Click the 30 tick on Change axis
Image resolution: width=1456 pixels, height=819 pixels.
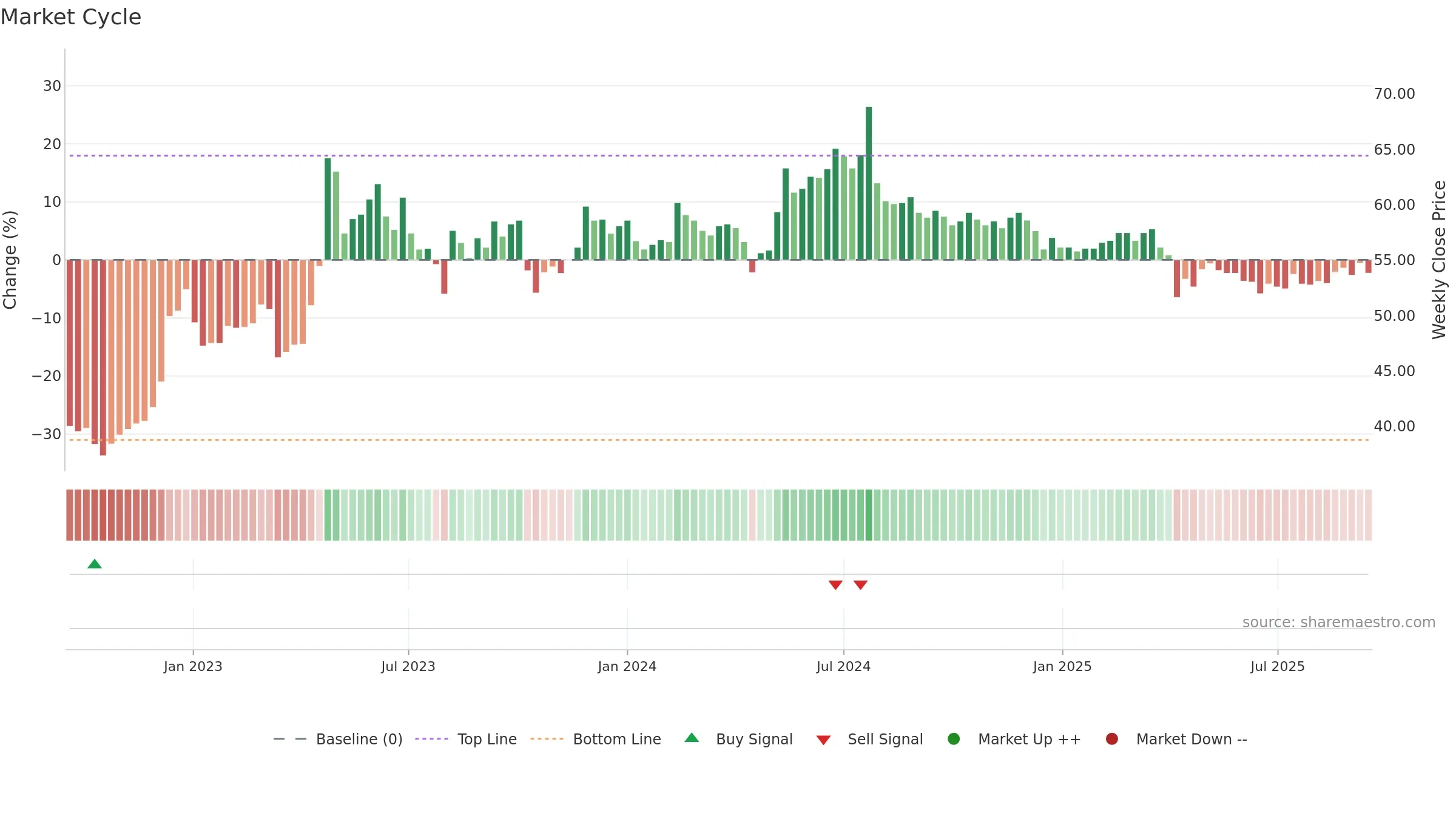pos(52,86)
